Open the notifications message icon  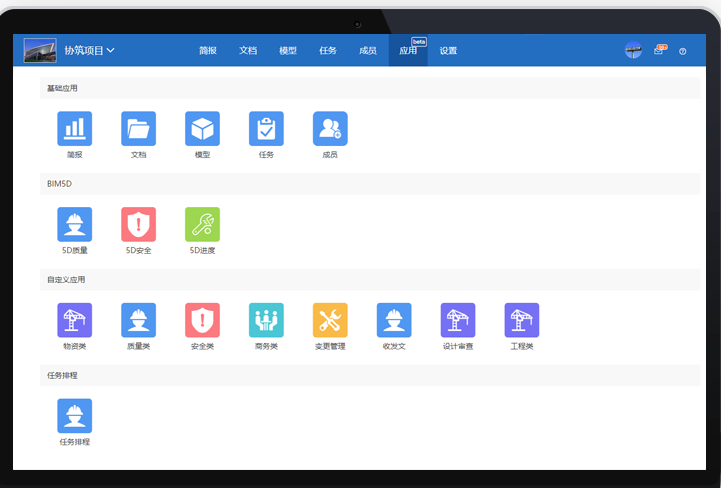click(x=659, y=50)
